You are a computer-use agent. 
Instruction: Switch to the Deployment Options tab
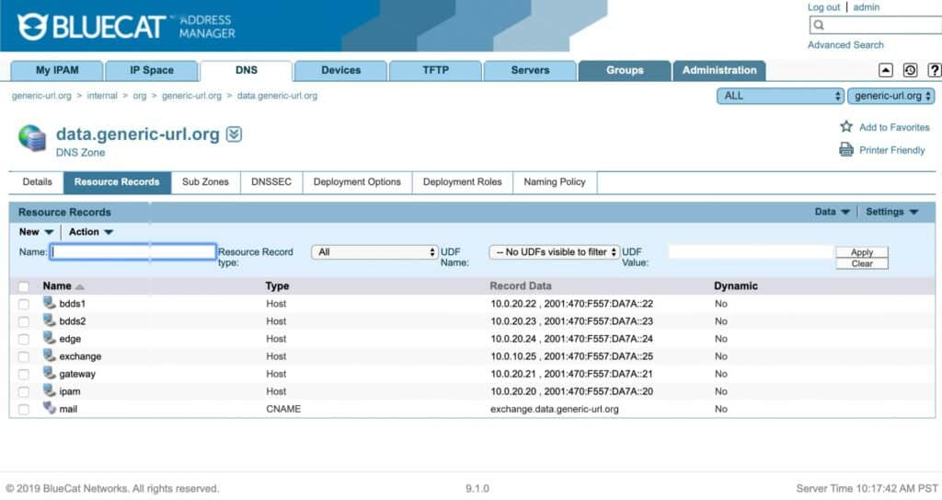pyautogui.click(x=357, y=182)
